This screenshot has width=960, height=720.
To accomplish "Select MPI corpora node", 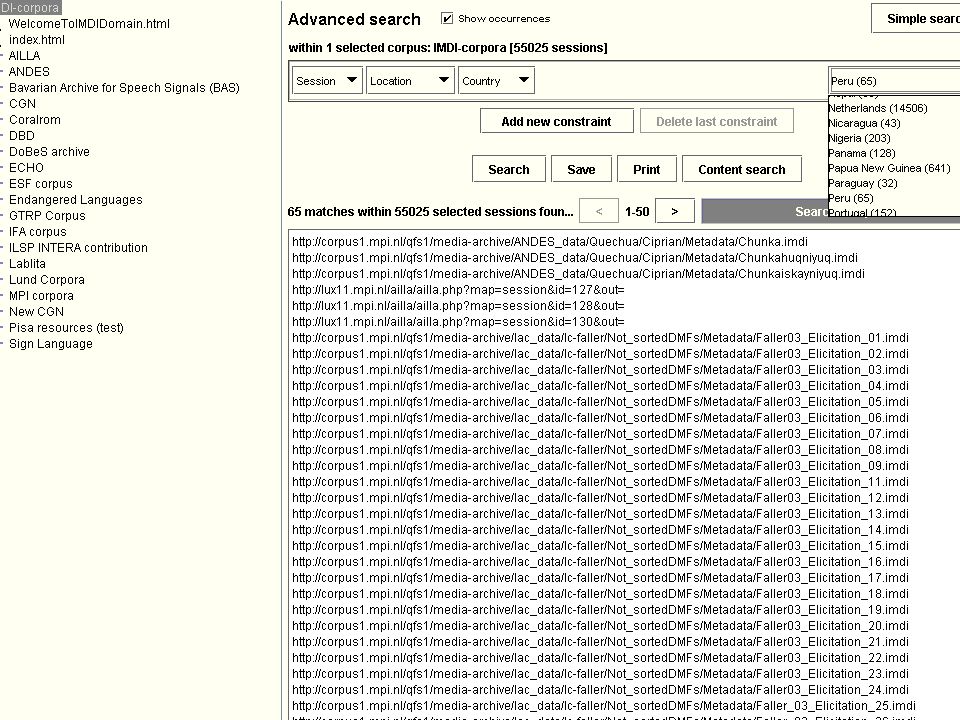I will click(x=41, y=295).
